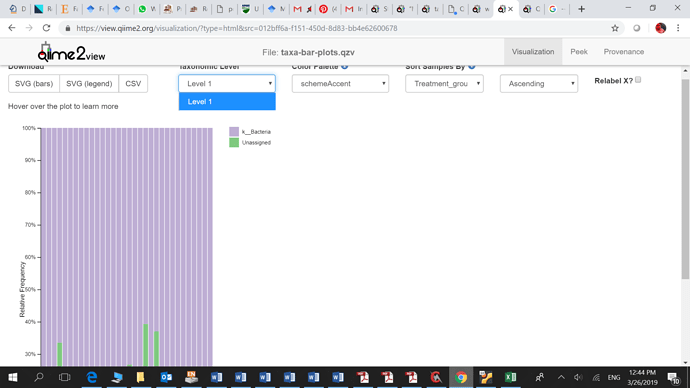Open Task View in the taskbar
This screenshot has height=388, width=690.
tap(65, 377)
